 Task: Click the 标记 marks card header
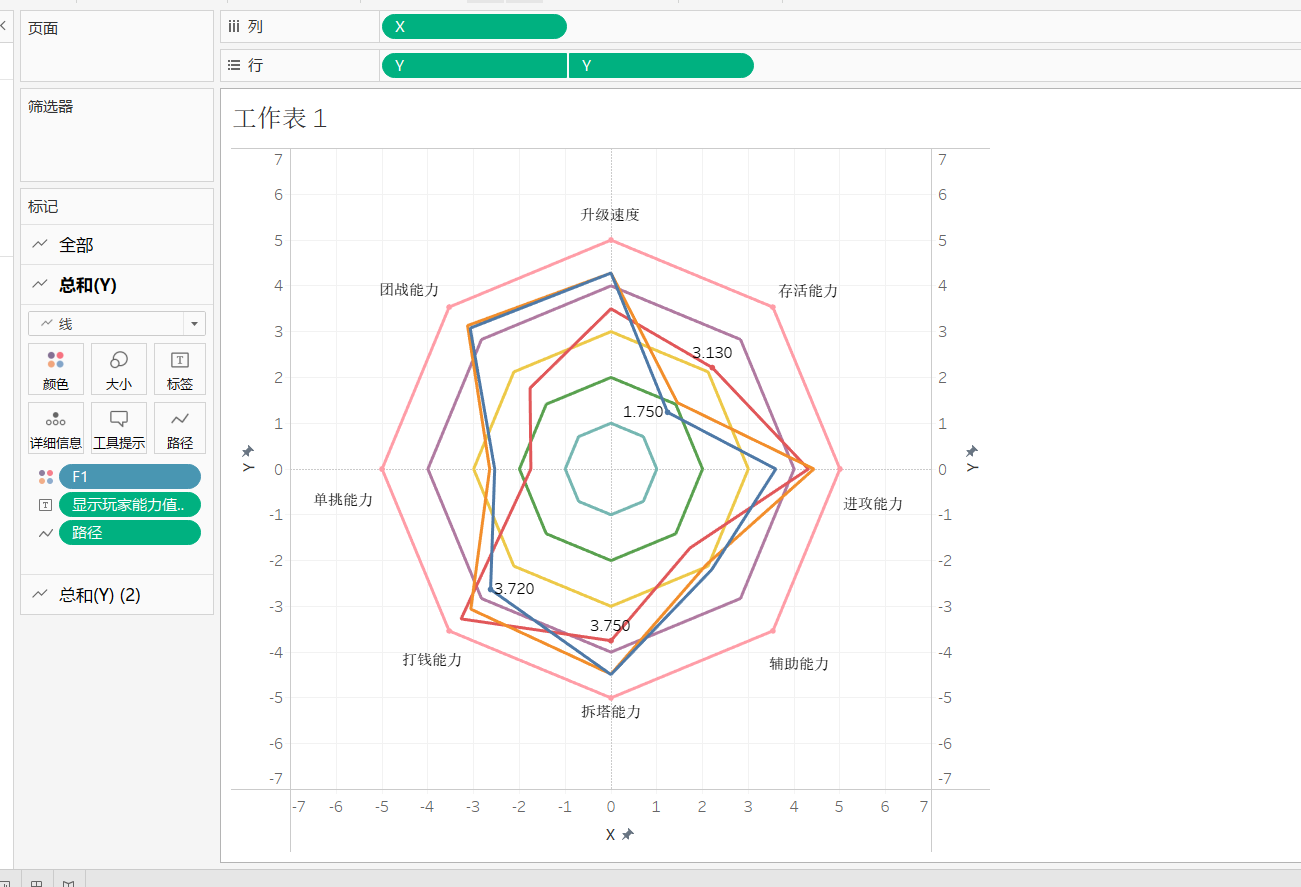(x=43, y=206)
